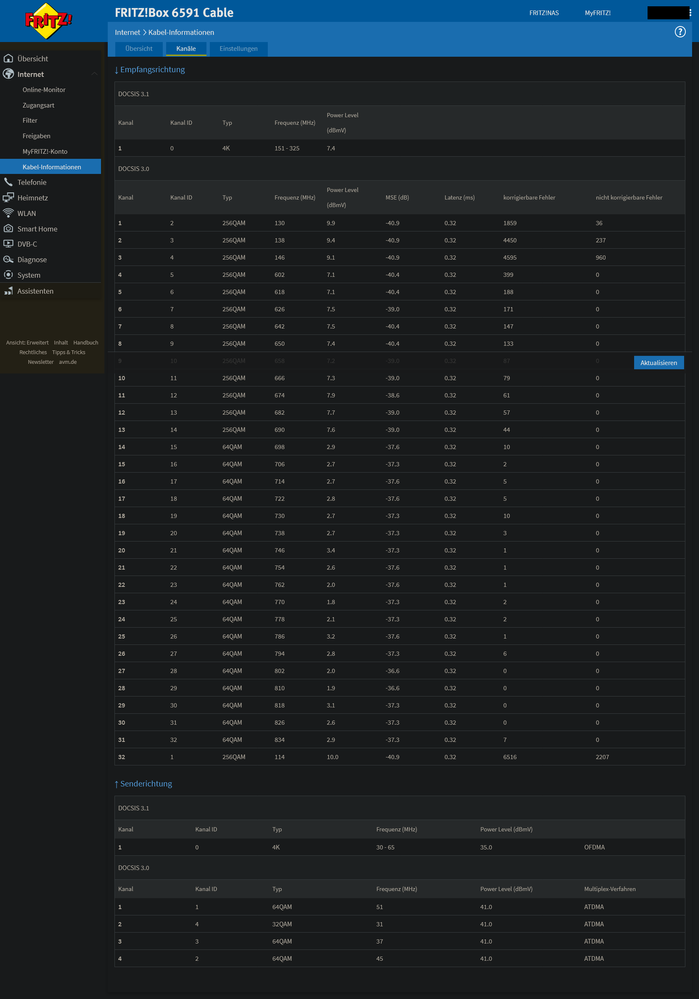Open the Tipps & Tricks link
Image resolution: width=699 pixels, height=999 pixels.
point(69,352)
